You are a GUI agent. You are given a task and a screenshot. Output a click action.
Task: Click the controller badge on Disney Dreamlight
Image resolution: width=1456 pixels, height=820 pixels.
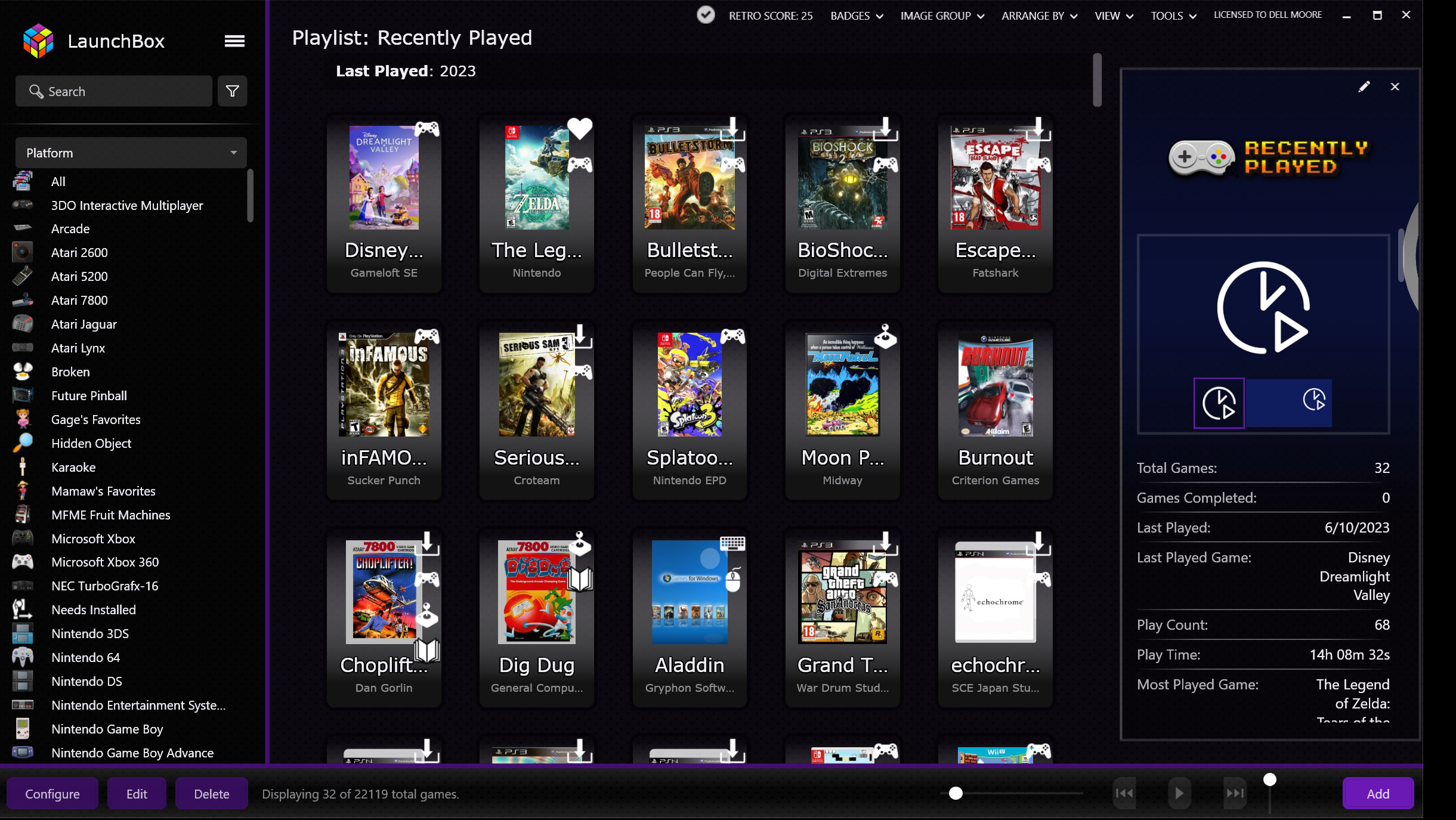tap(427, 128)
